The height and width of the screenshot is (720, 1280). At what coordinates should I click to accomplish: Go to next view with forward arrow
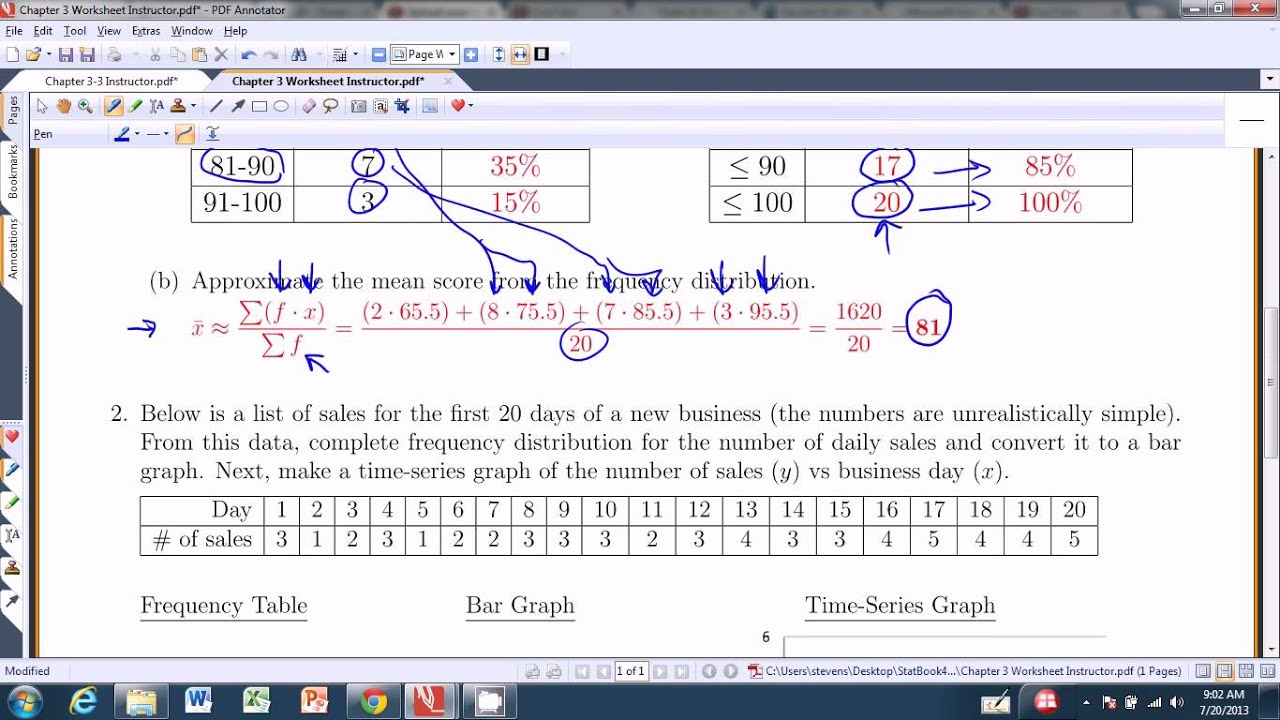(x=731, y=671)
